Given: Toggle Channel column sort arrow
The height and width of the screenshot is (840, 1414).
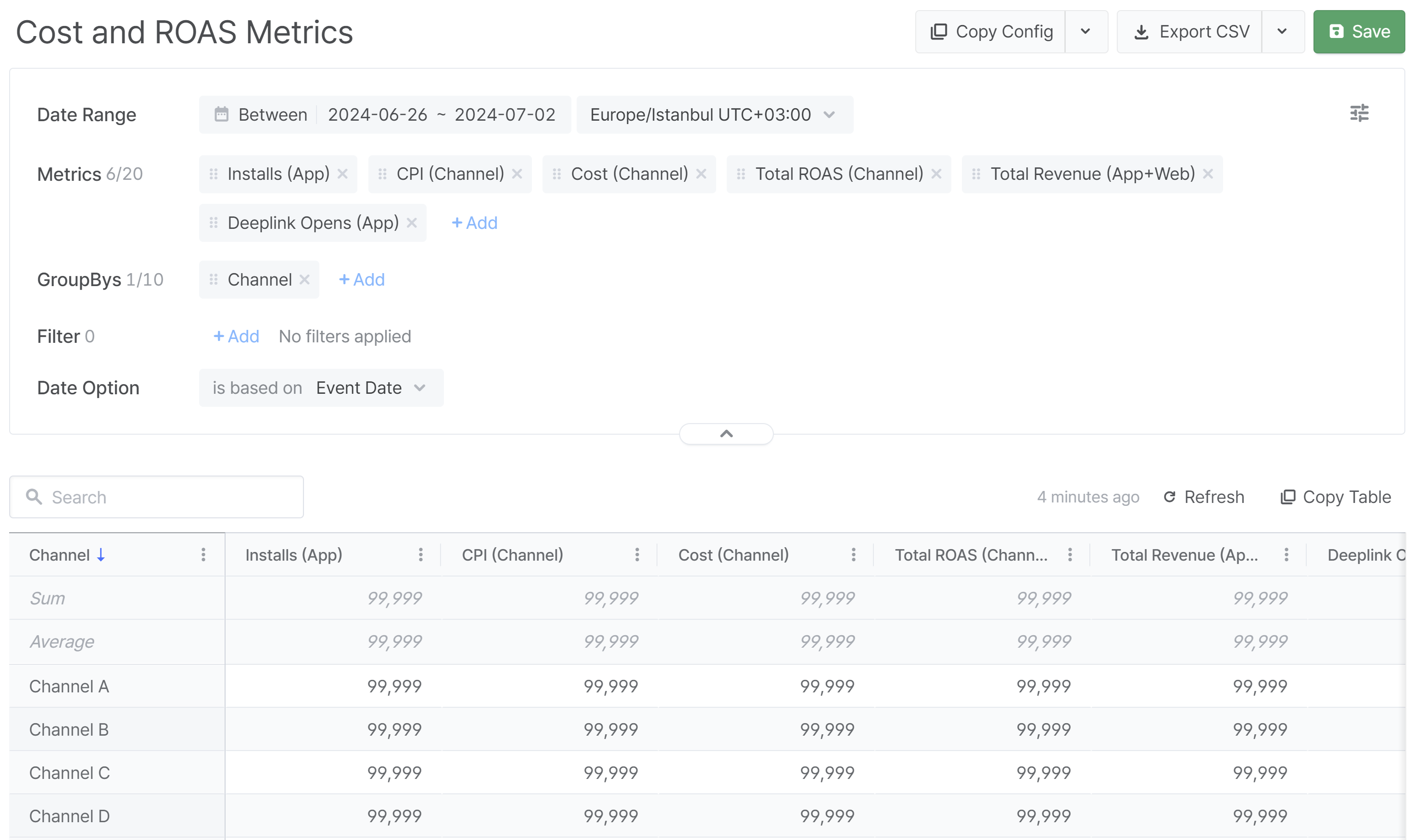Looking at the screenshot, I should tap(101, 555).
